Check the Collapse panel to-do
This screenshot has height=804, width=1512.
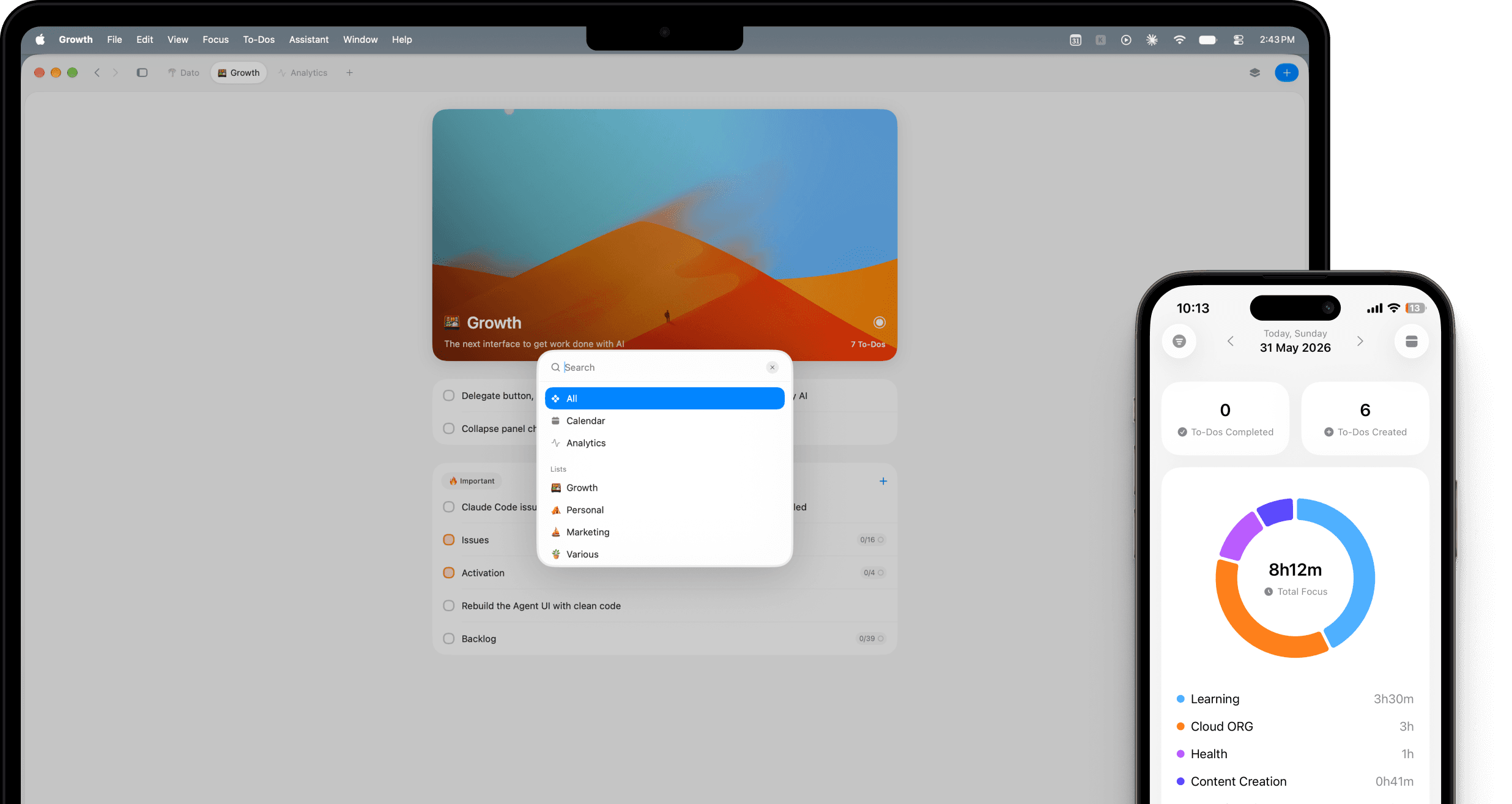point(449,428)
